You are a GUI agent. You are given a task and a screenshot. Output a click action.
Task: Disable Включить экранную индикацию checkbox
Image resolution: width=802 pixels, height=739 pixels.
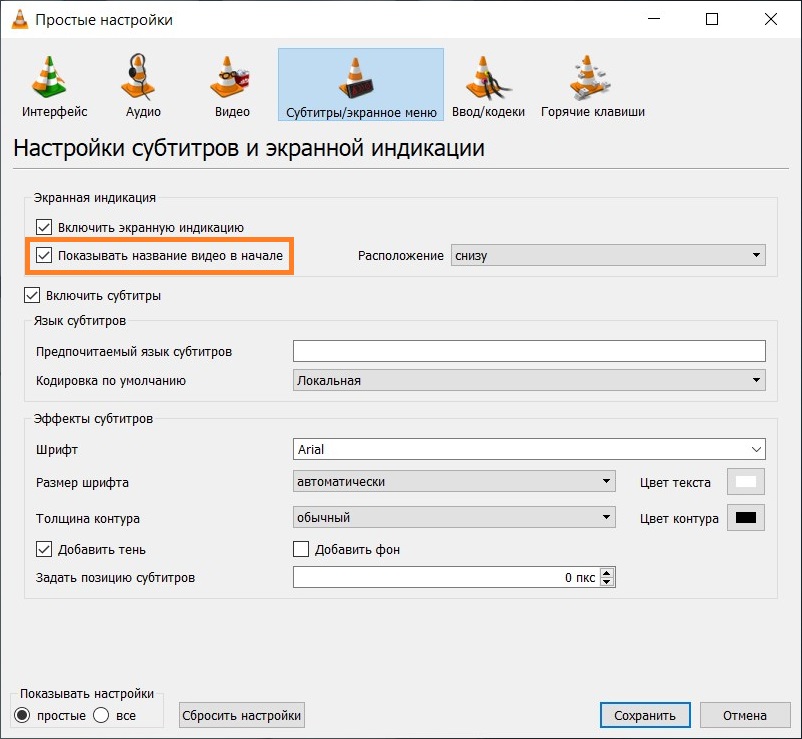44,227
